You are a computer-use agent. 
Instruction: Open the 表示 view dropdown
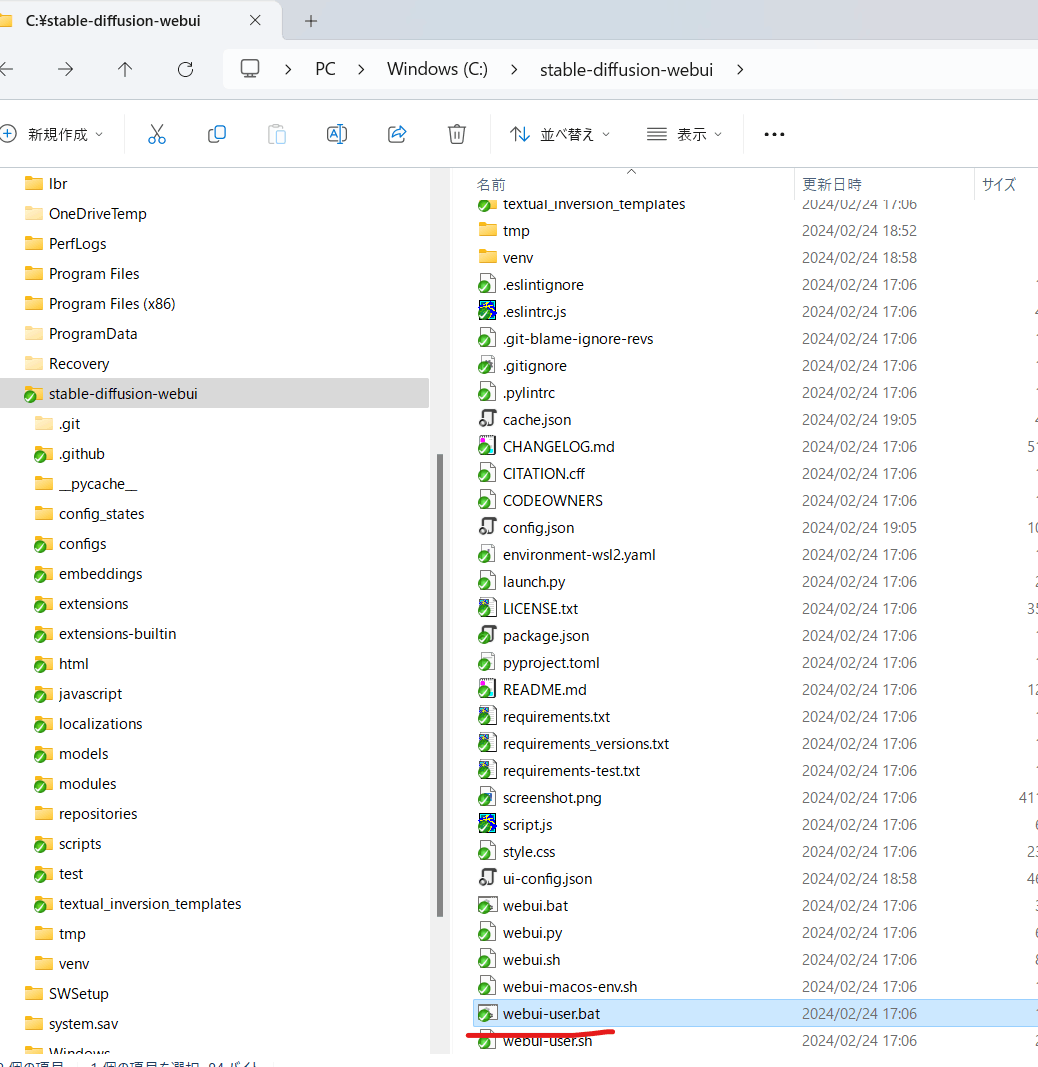(x=684, y=134)
